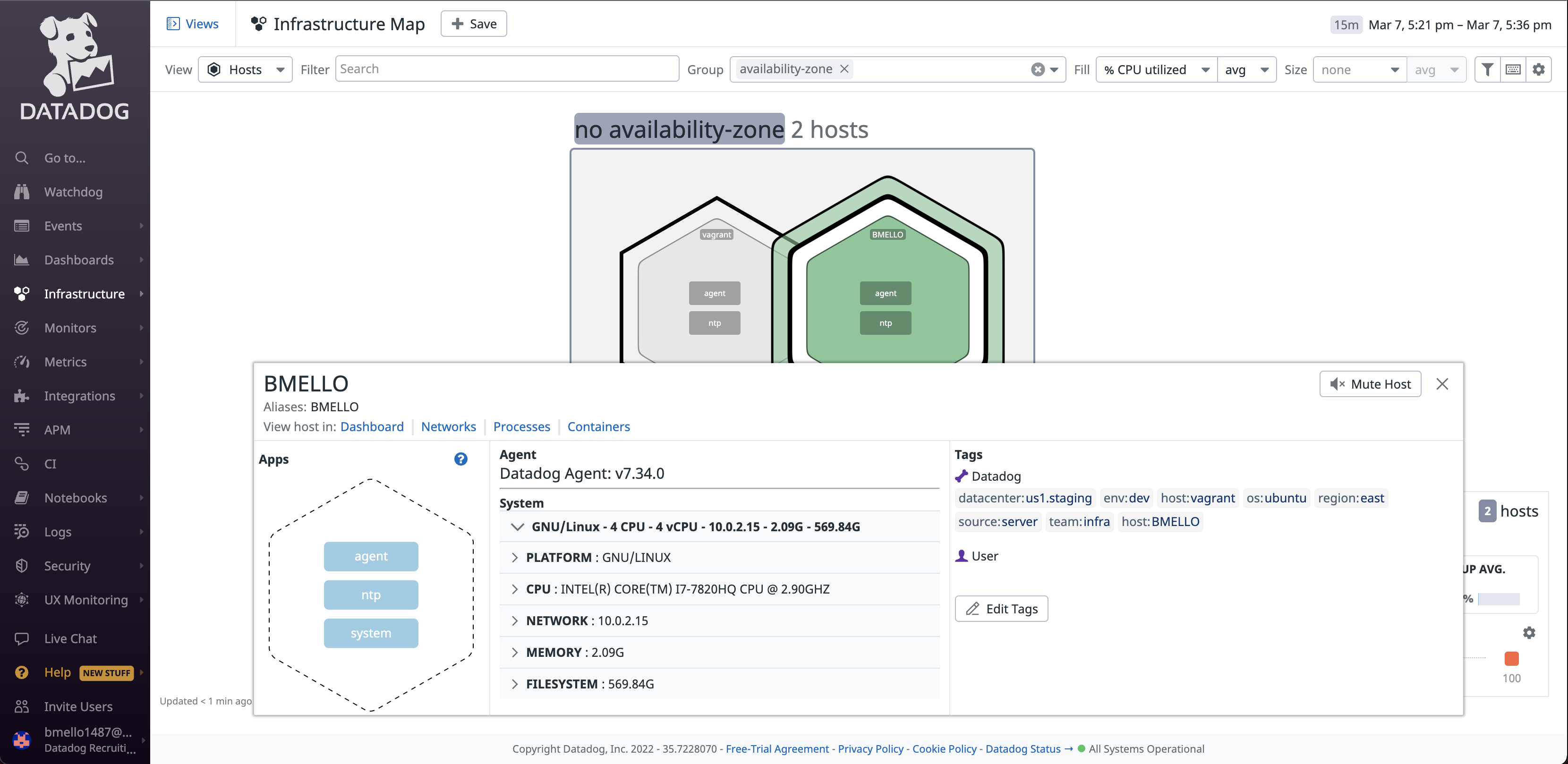1568x764 pixels.
Task: Open the % CPU utilized fill dropdown
Action: [1156, 69]
